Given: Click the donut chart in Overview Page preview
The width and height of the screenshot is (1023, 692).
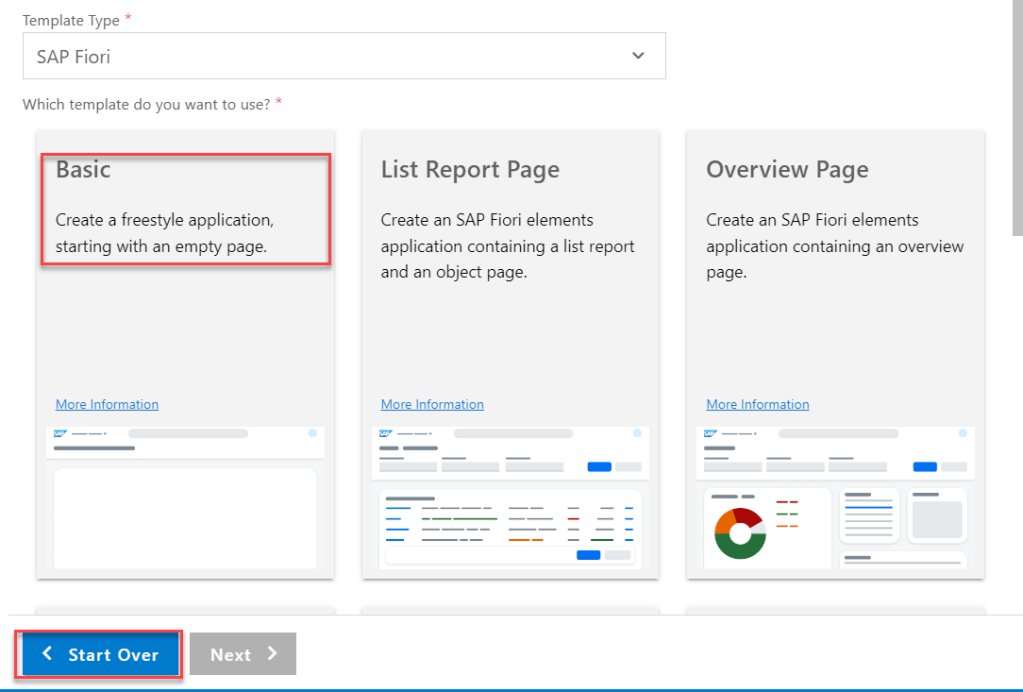Looking at the screenshot, I should [740, 533].
